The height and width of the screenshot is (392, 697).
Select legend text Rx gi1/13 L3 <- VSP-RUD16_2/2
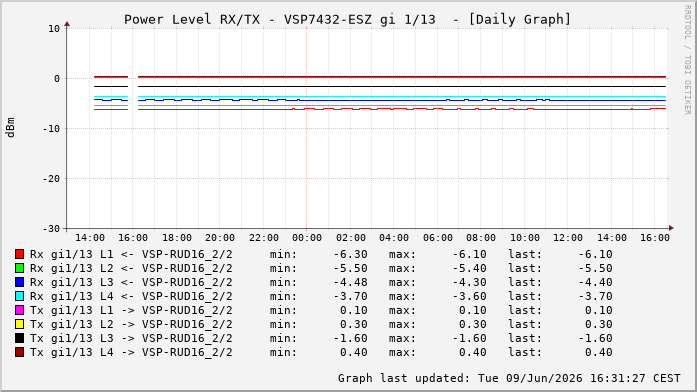click(x=131, y=283)
